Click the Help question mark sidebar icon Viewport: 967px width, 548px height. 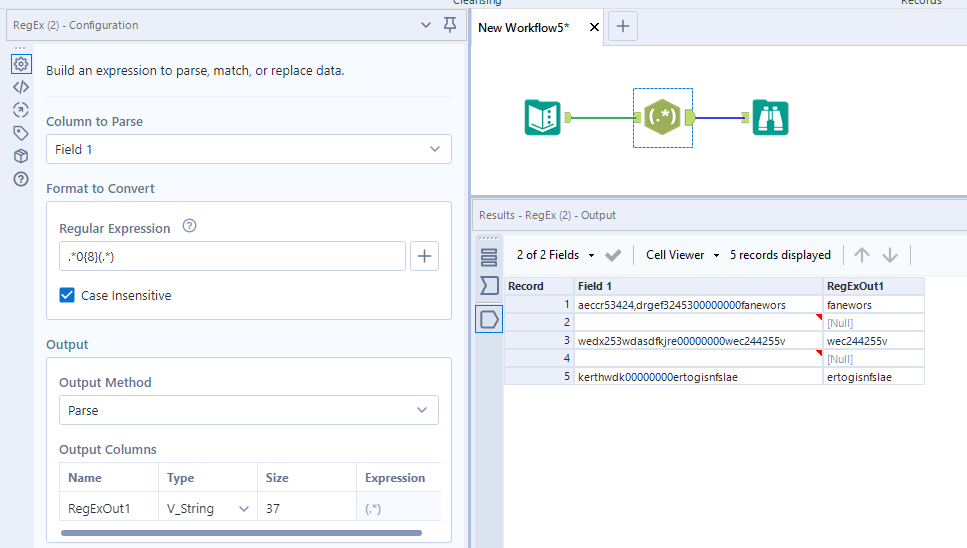pos(20,179)
